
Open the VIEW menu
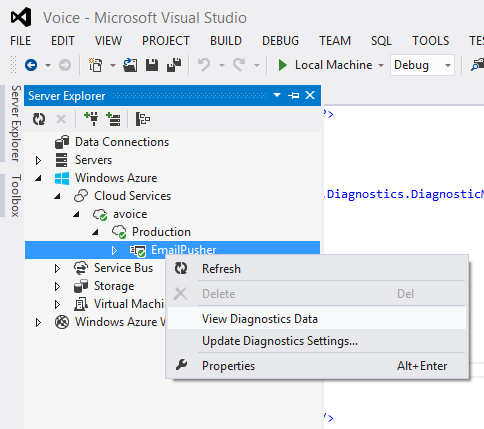coord(108,41)
